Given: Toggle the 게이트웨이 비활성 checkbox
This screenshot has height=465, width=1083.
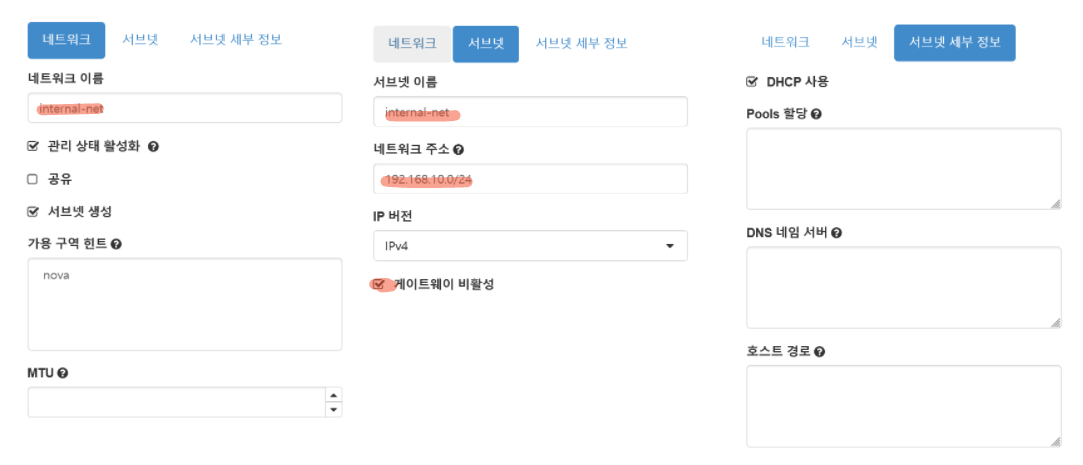Looking at the screenshot, I should 378,284.
